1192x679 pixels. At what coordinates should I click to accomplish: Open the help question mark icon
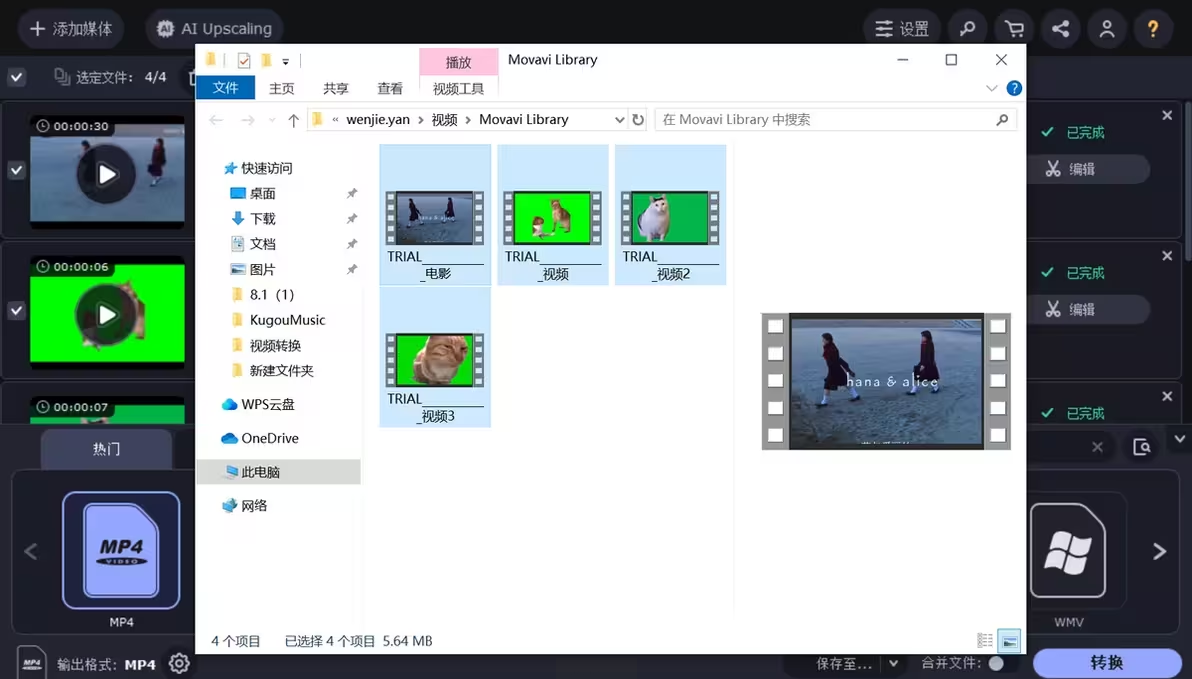pos(1152,29)
